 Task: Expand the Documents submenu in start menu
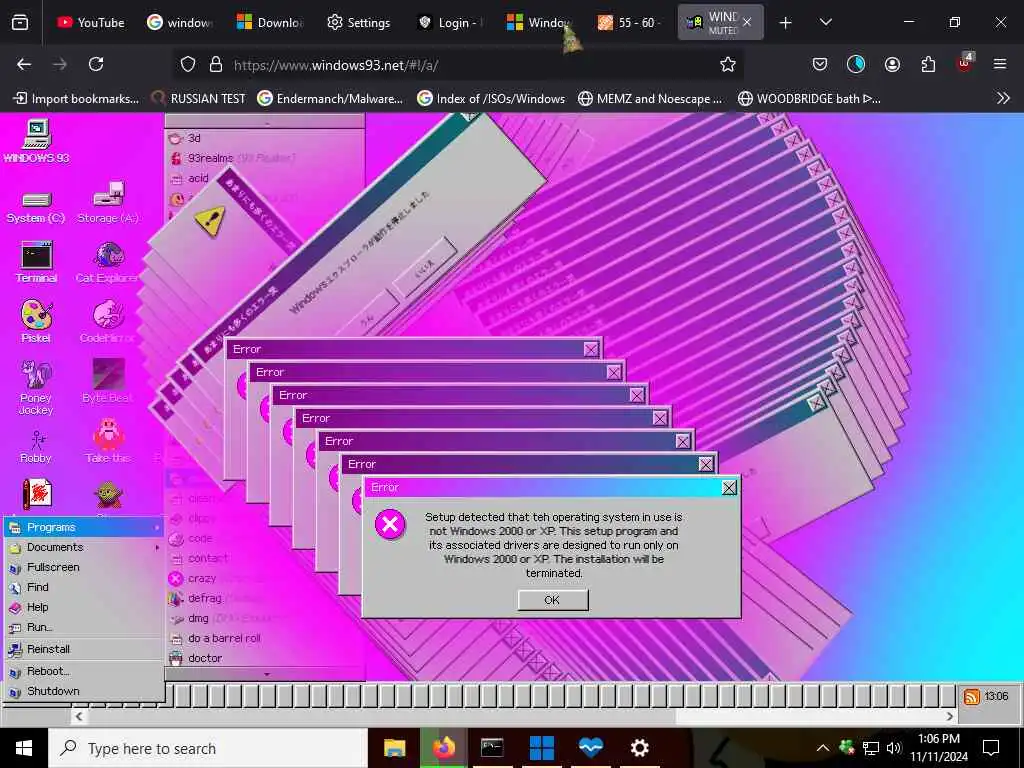click(x=84, y=547)
